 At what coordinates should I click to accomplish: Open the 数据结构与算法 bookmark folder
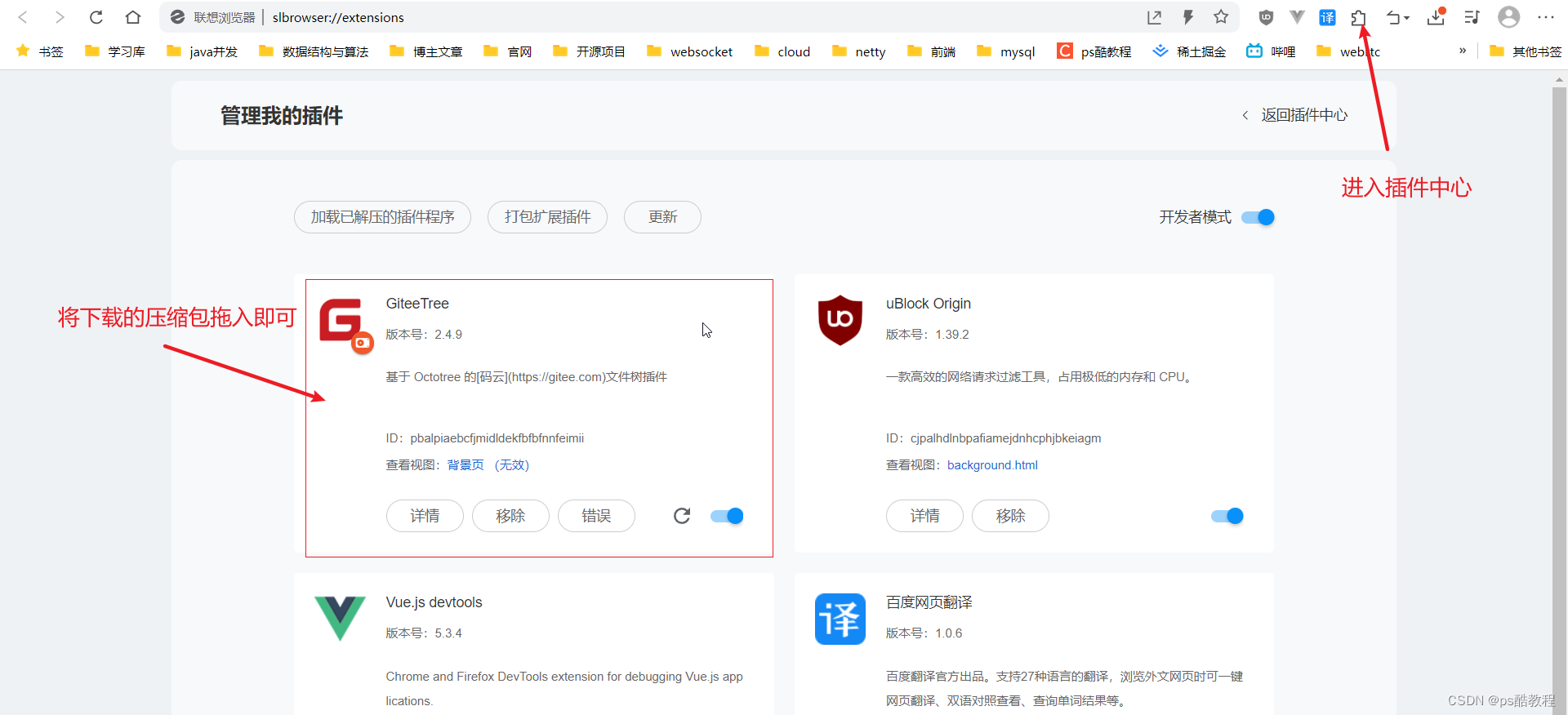tap(314, 51)
